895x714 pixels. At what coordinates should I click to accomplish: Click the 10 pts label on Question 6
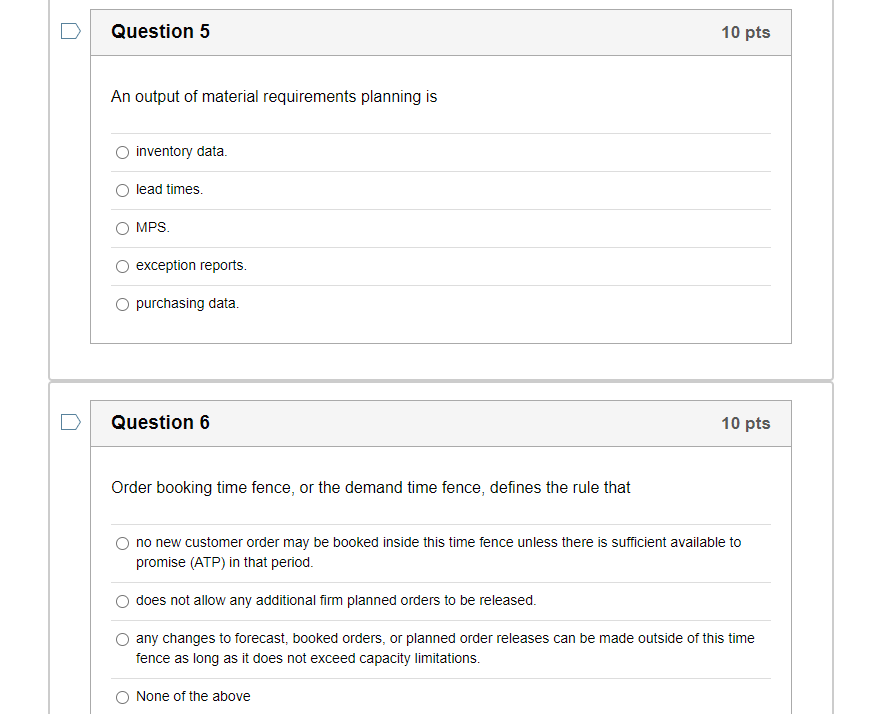(747, 423)
